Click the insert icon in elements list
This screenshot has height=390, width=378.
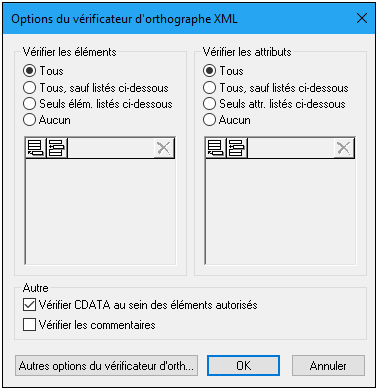coord(57,148)
